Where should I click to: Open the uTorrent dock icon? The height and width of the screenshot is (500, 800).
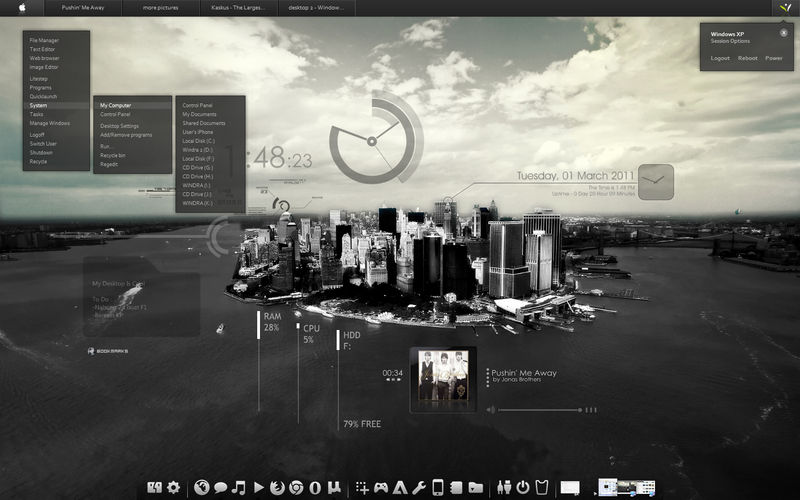point(334,487)
